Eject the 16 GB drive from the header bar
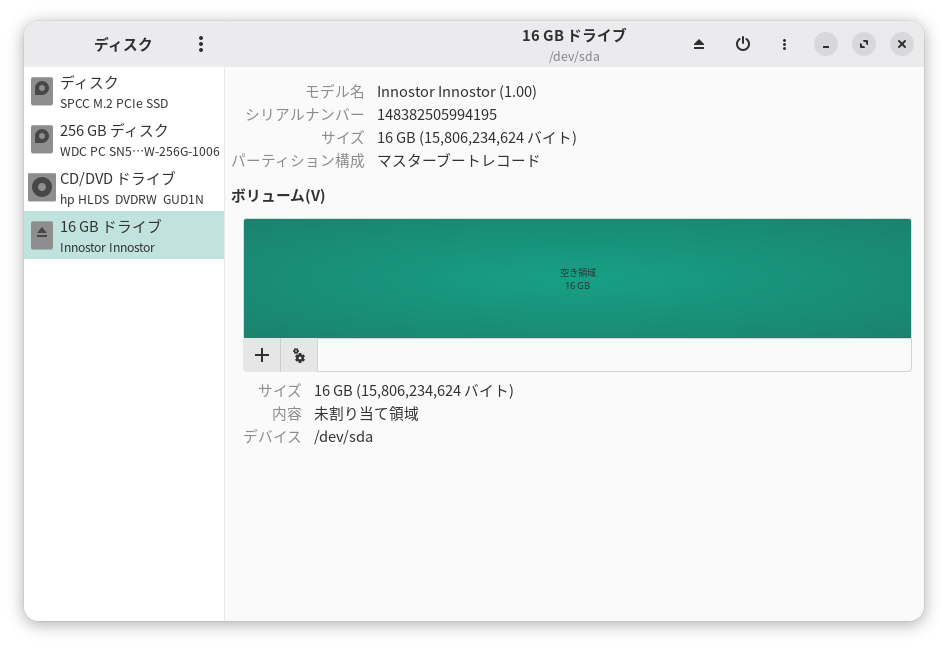This screenshot has width=948, height=648. pos(699,44)
